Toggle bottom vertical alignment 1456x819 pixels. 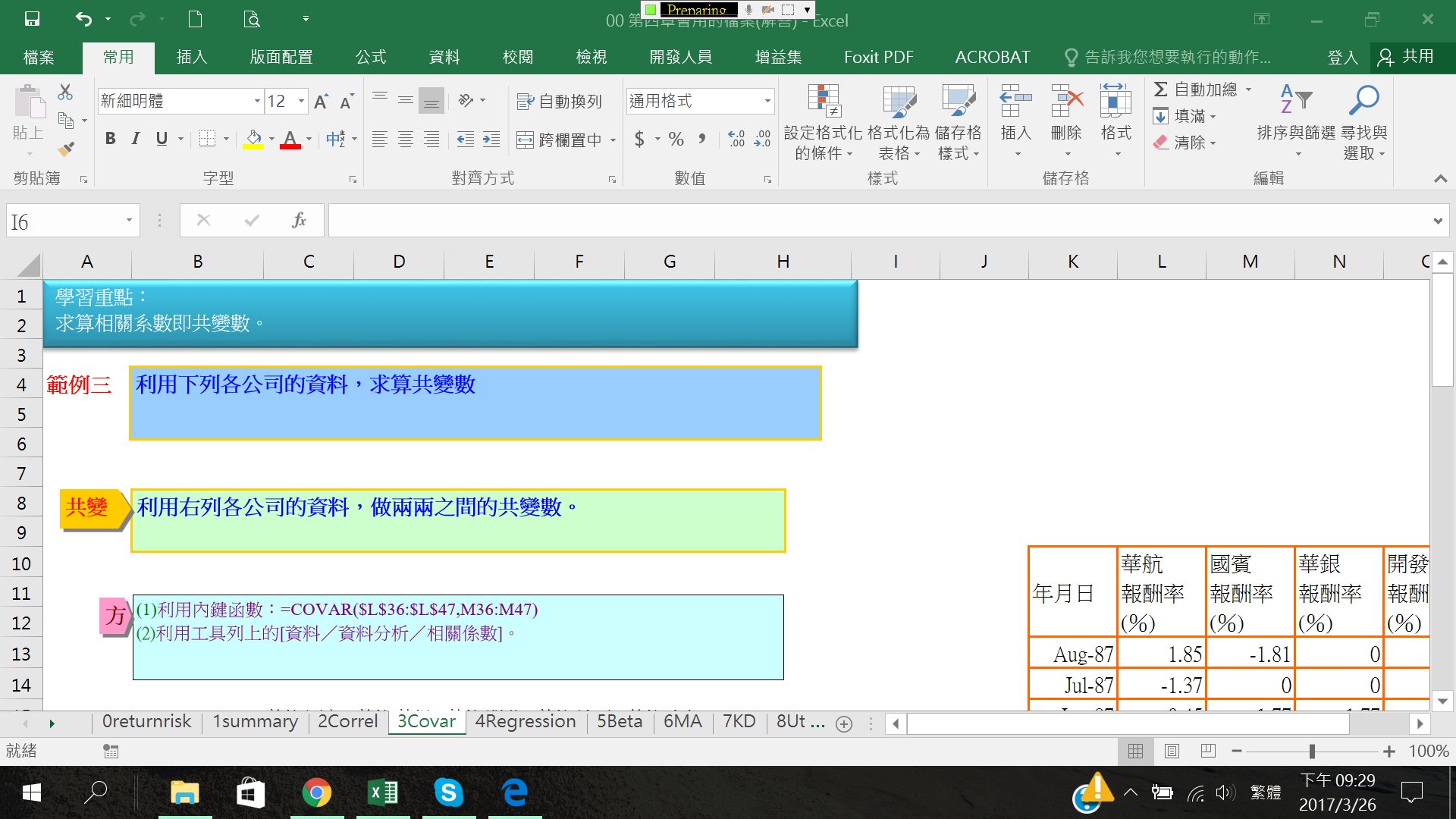[431, 100]
